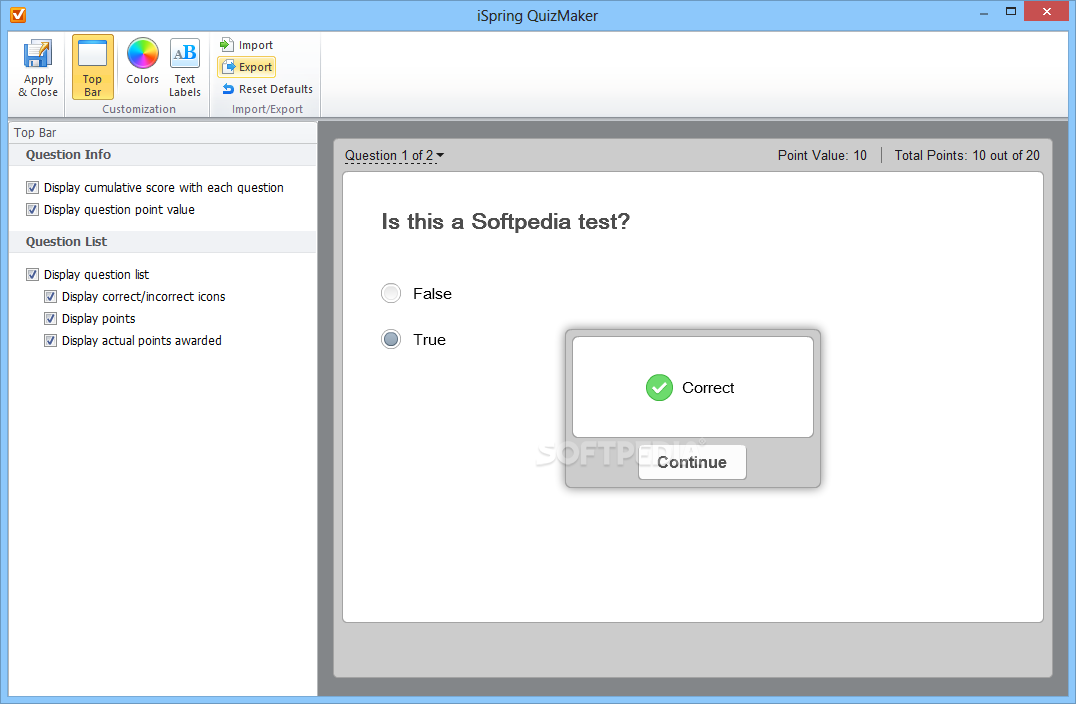Toggle Display cumulative score with each question
Viewport: 1076px width, 704px height.
(x=32, y=187)
